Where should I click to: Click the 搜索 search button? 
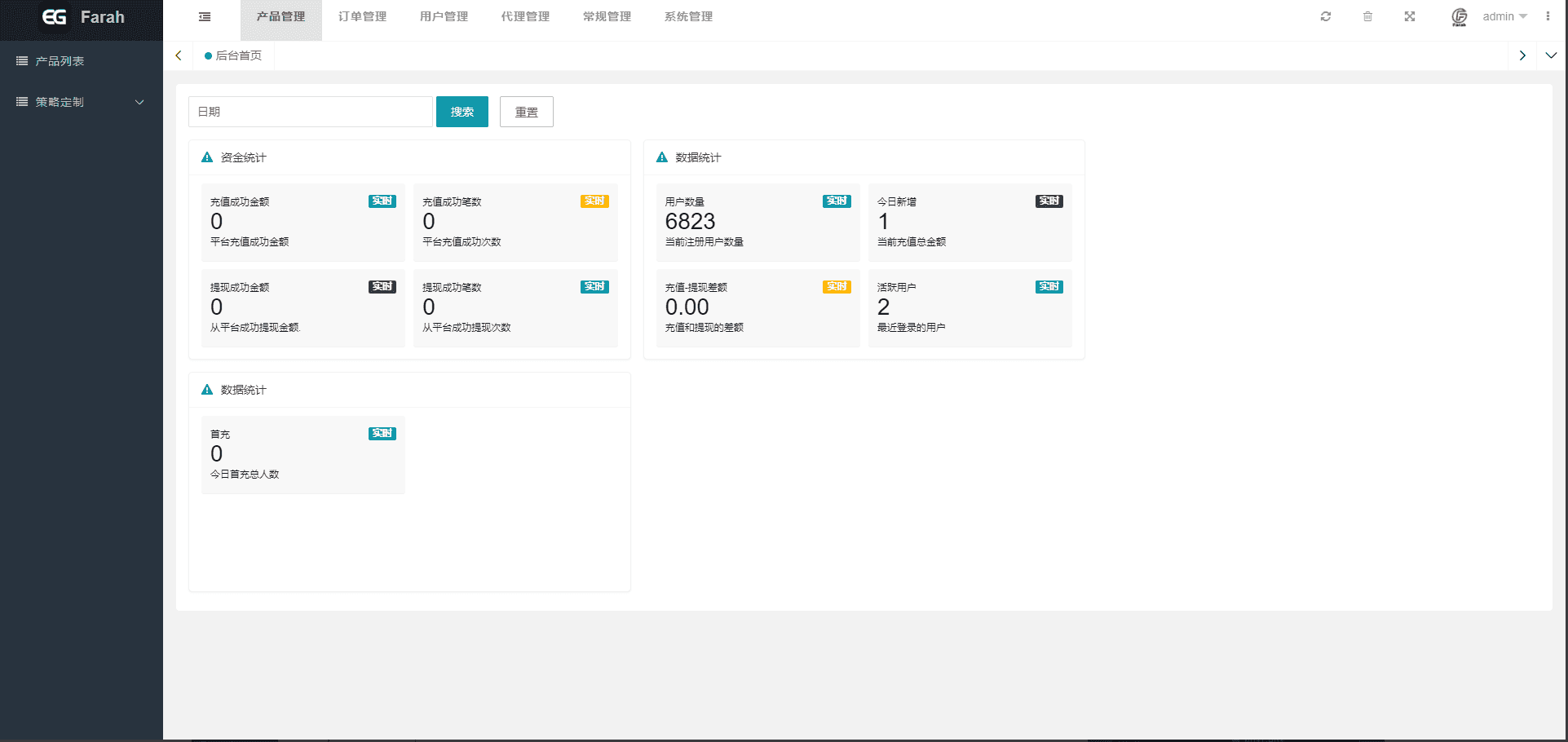click(x=462, y=112)
